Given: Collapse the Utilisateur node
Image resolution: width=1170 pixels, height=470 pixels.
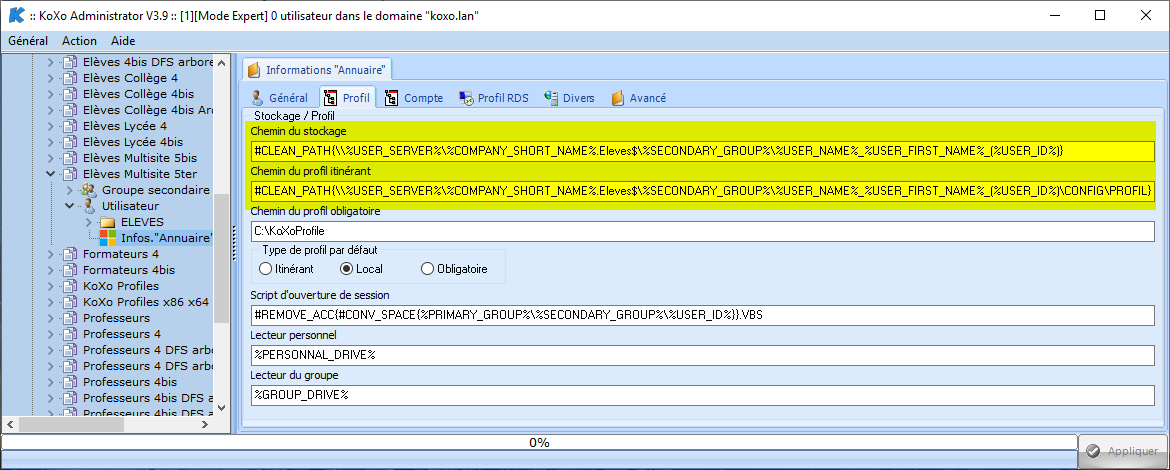Looking at the screenshot, I should coord(69,206).
